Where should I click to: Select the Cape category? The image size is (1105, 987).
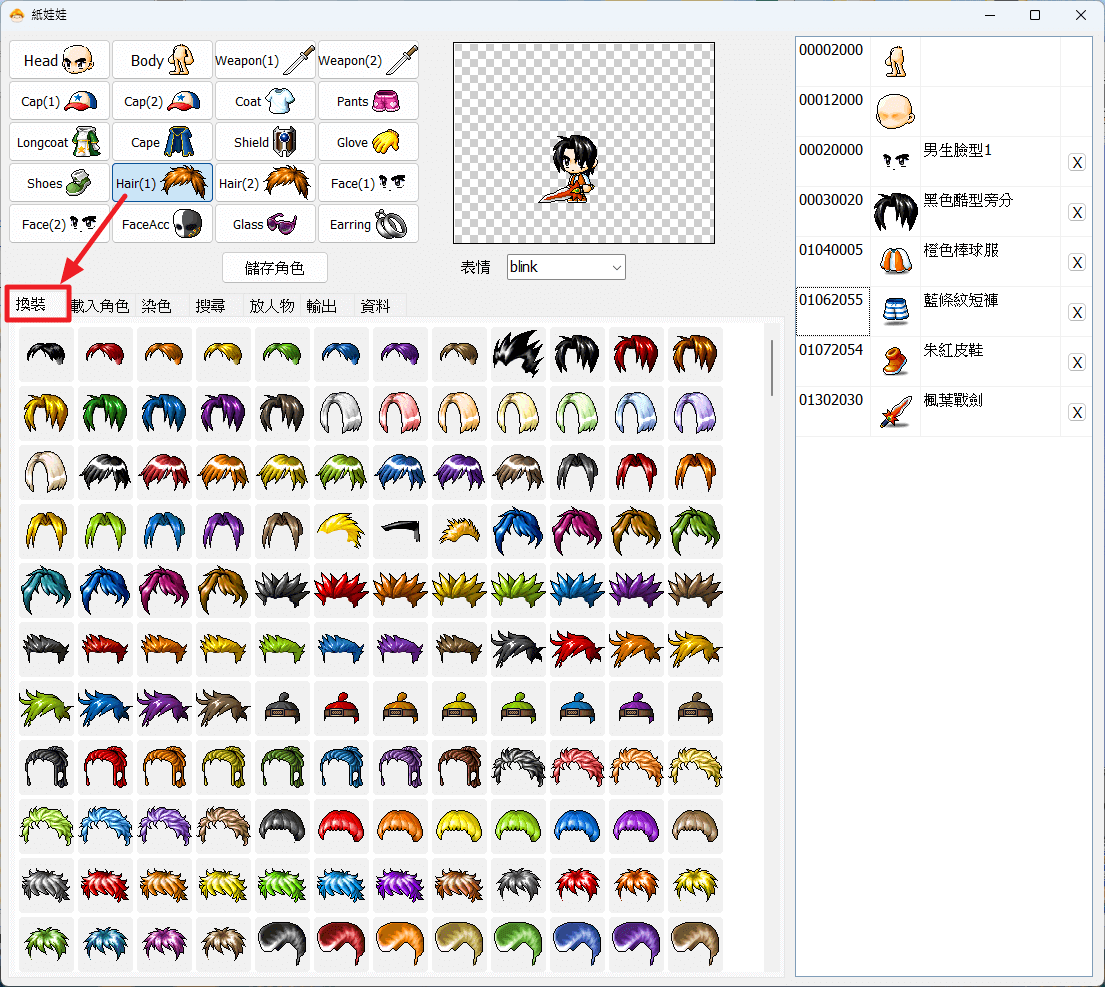click(x=162, y=142)
